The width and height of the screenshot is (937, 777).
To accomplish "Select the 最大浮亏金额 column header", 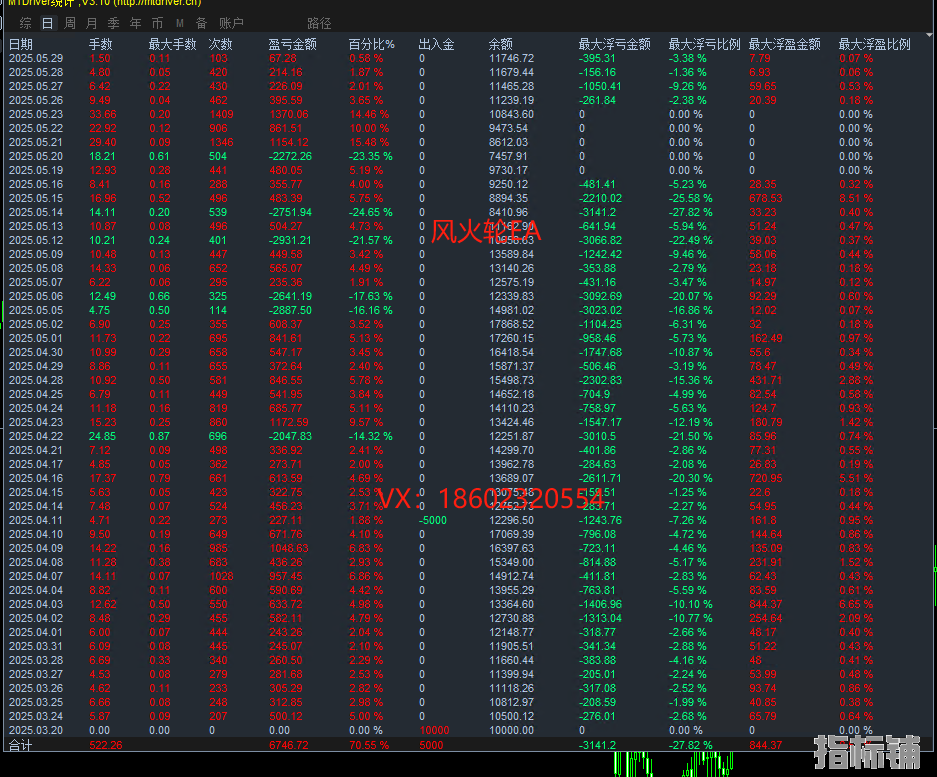I will (614, 44).
